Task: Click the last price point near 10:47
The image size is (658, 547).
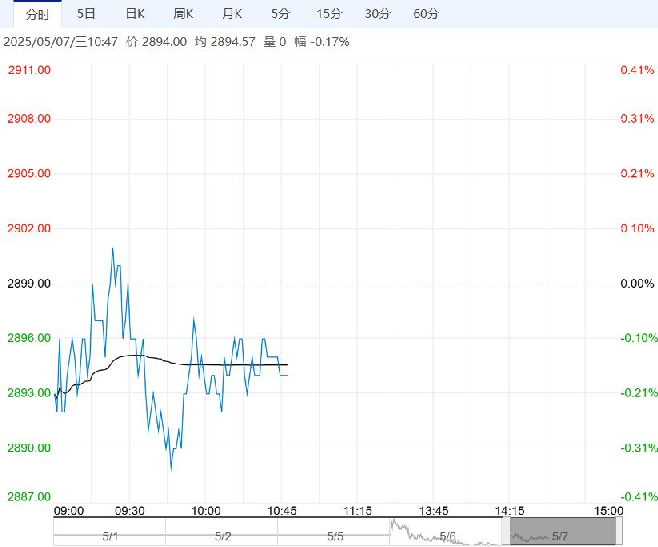Action: point(287,375)
